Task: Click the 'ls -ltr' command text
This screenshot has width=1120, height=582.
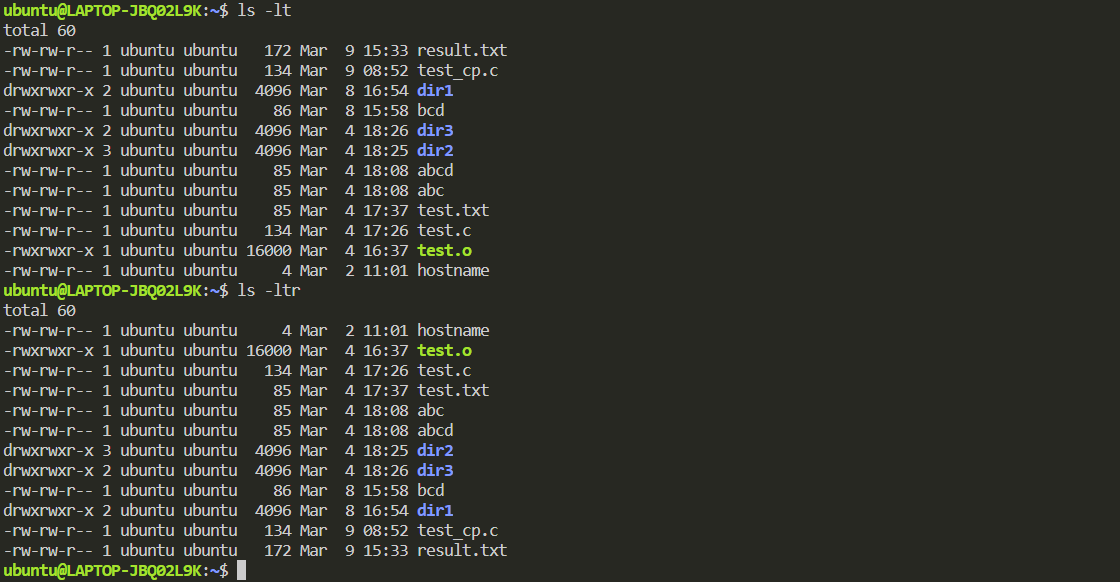Action: point(269,291)
